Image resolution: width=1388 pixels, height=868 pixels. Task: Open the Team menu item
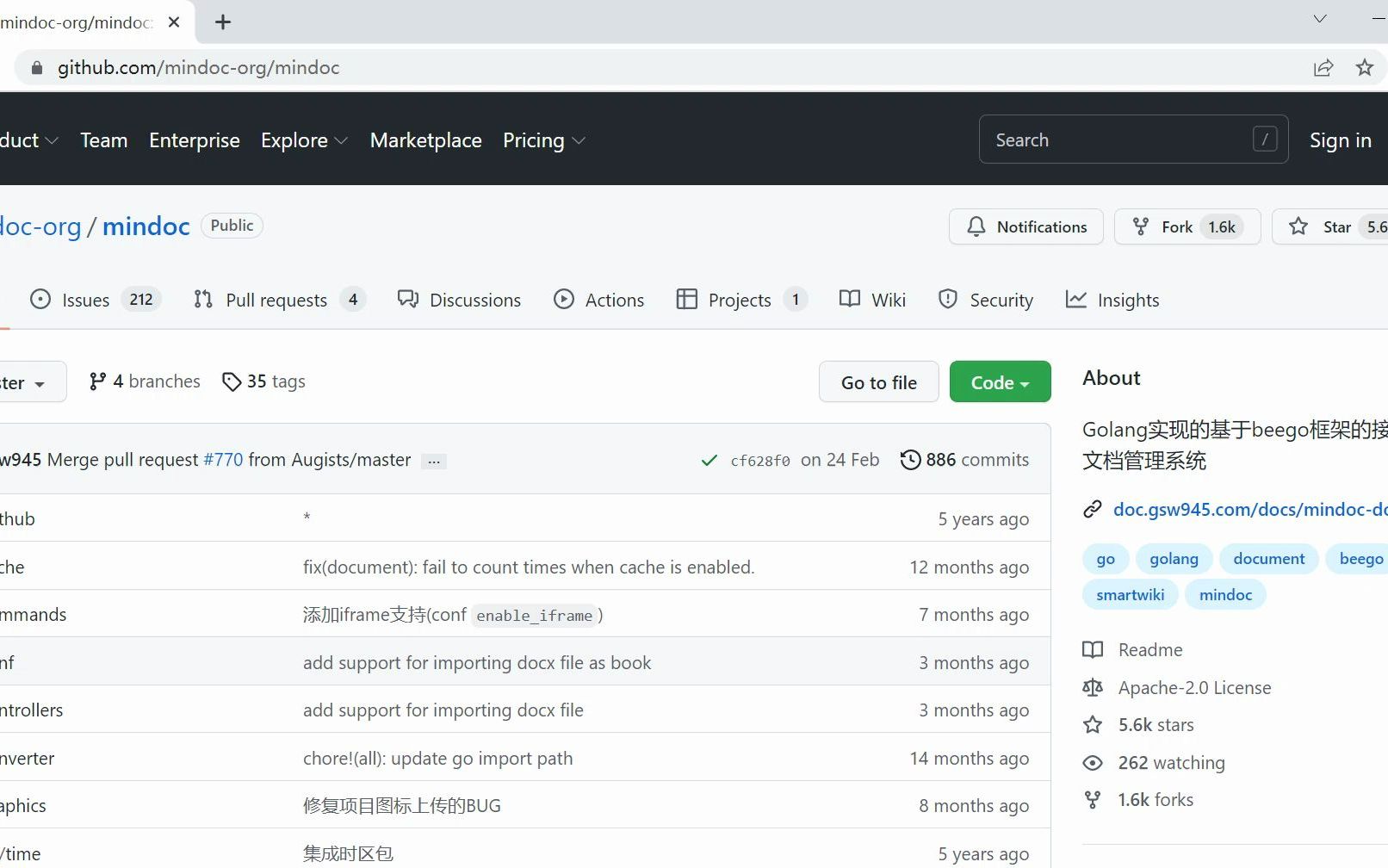[x=104, y=140]
